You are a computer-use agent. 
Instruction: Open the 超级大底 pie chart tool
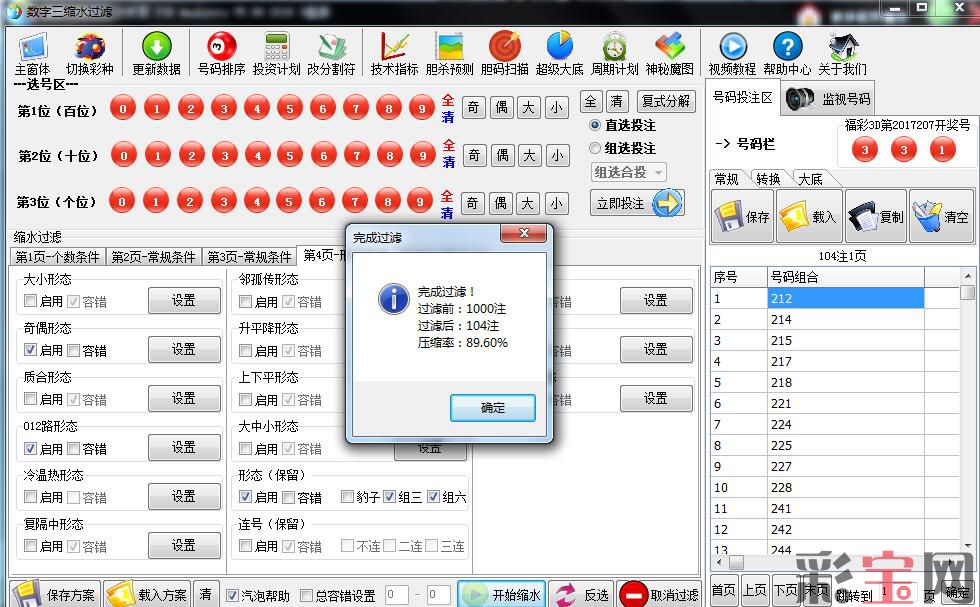pos(559,54)
